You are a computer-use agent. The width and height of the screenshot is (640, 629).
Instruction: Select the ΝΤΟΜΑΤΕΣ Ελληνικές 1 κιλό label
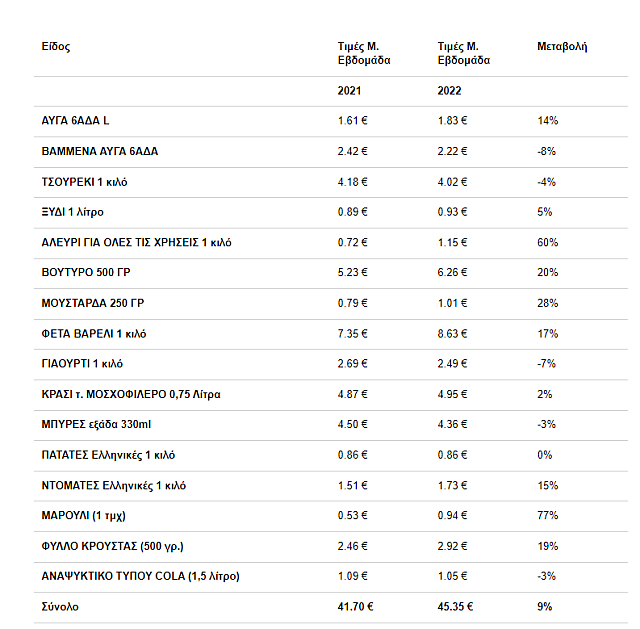[114, 486]
